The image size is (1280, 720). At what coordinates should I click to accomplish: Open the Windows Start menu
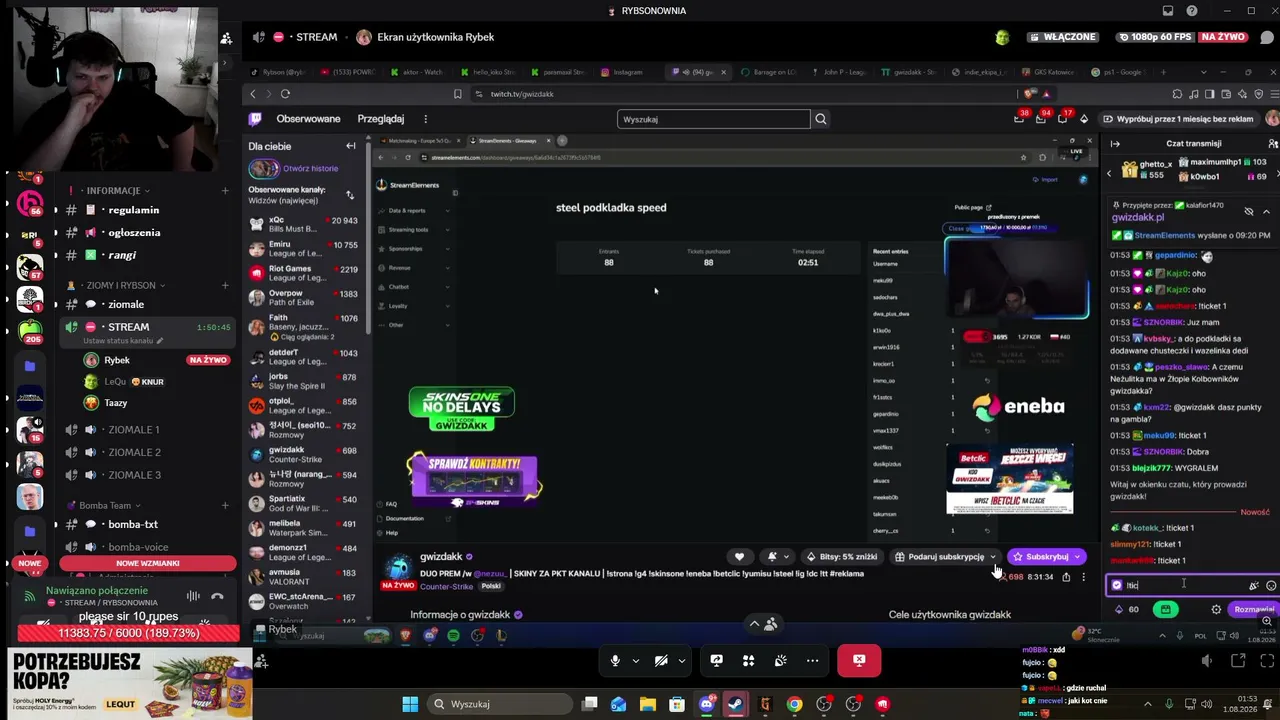[410, 704]
